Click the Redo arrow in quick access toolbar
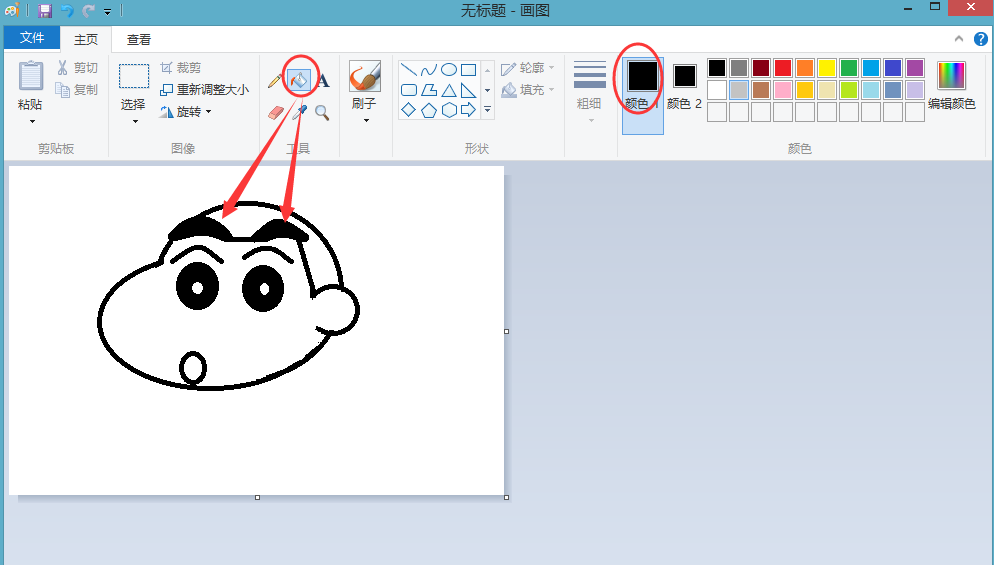This screenshot has width=994, height=565. pyautogui.click(x=88, y=10)
